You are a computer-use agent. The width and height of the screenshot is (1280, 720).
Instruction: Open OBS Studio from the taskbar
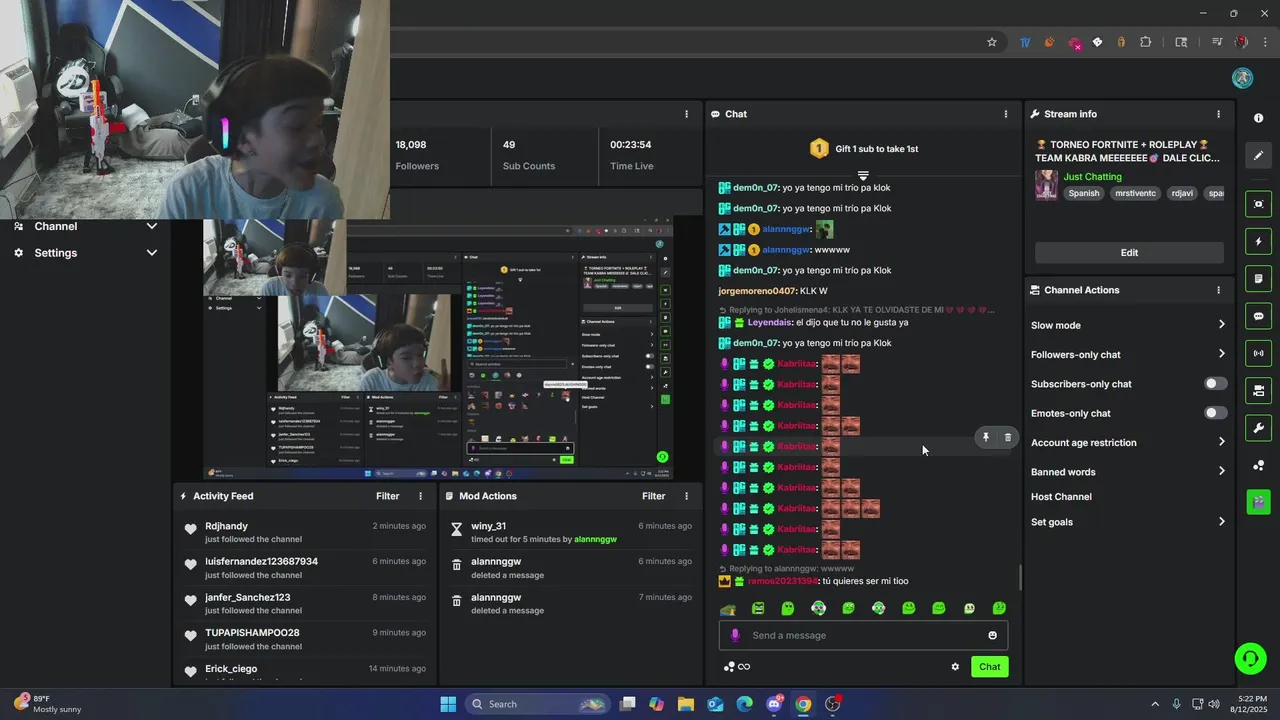click(x=832, y=704)
